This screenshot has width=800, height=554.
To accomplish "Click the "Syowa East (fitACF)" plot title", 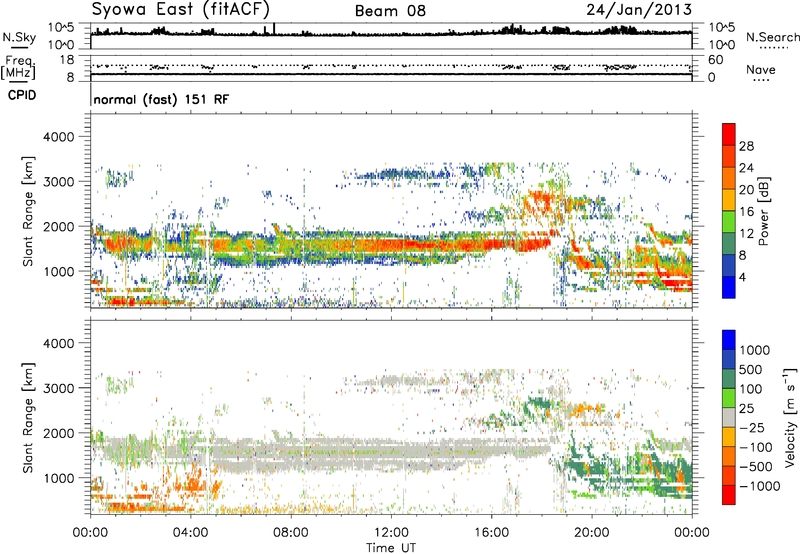I will coord(180,10).
